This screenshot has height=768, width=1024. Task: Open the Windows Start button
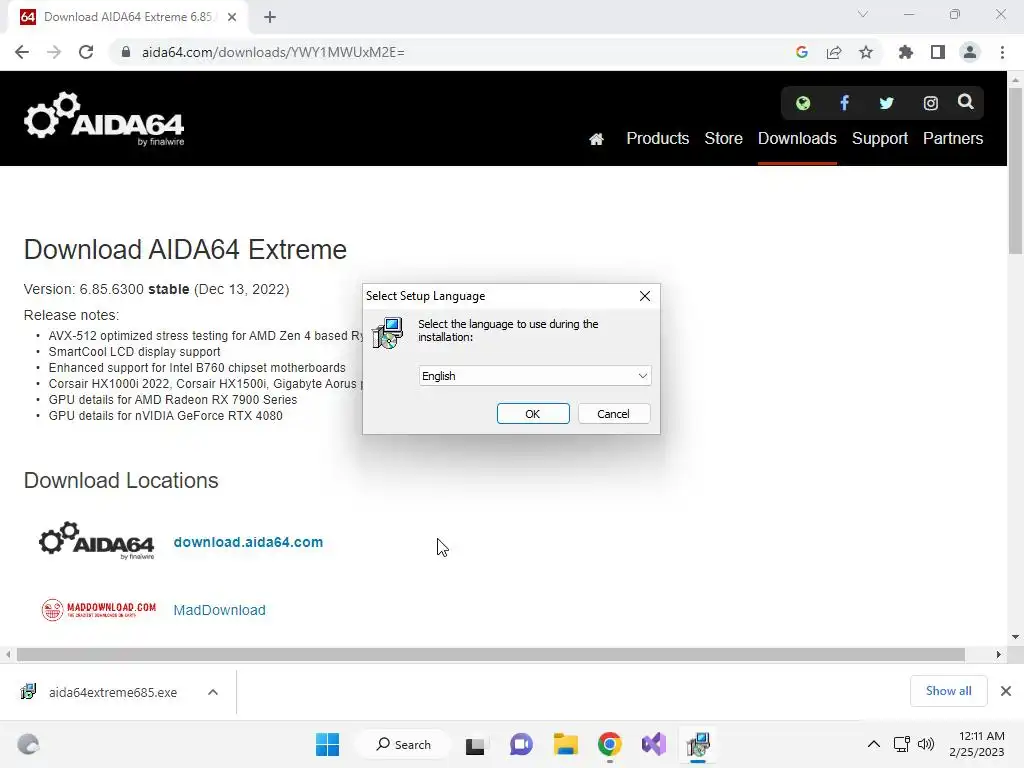(x=327, y=744)
